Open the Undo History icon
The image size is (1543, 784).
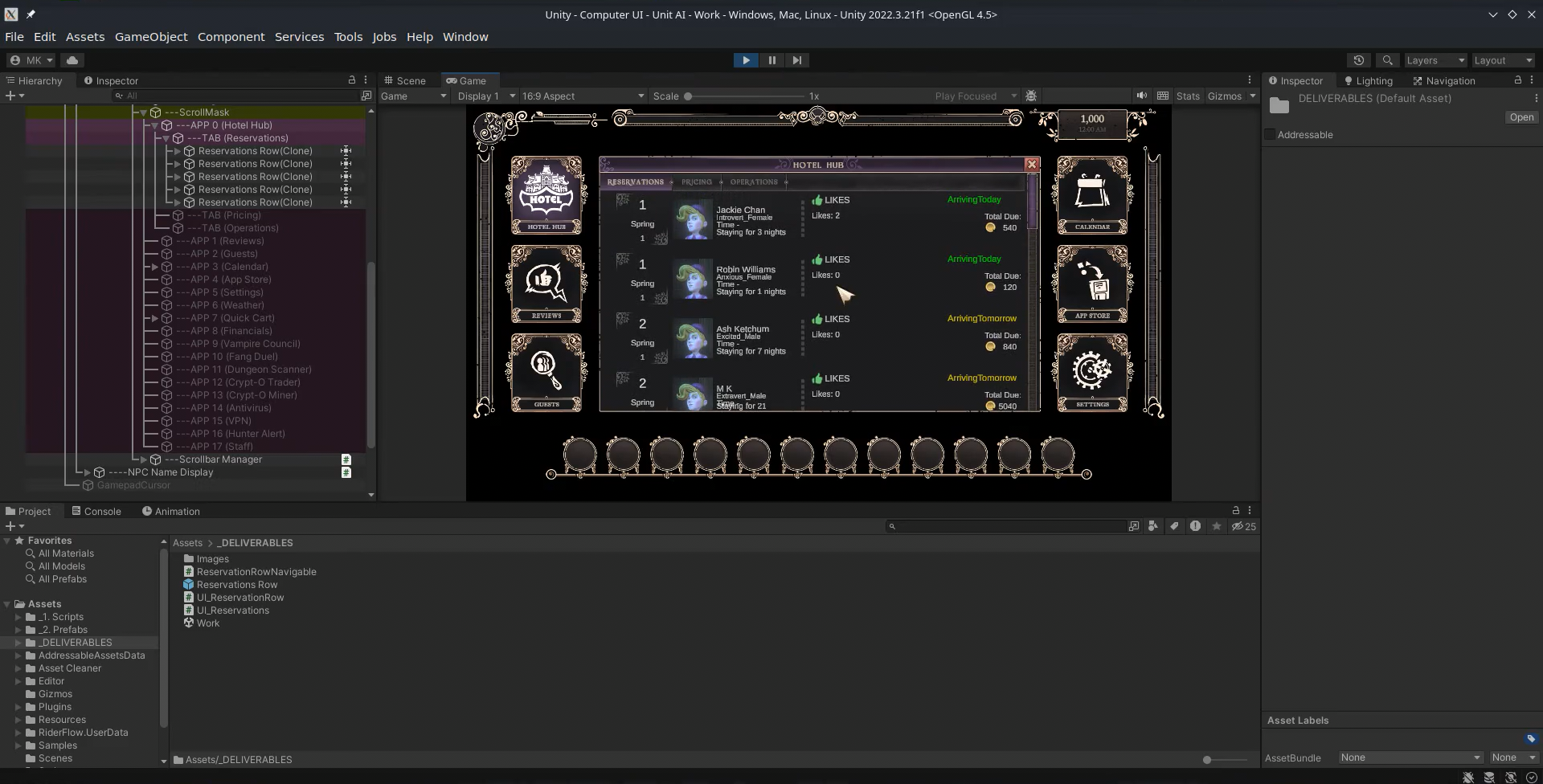pyautogui.click(x=1358, y=60)
